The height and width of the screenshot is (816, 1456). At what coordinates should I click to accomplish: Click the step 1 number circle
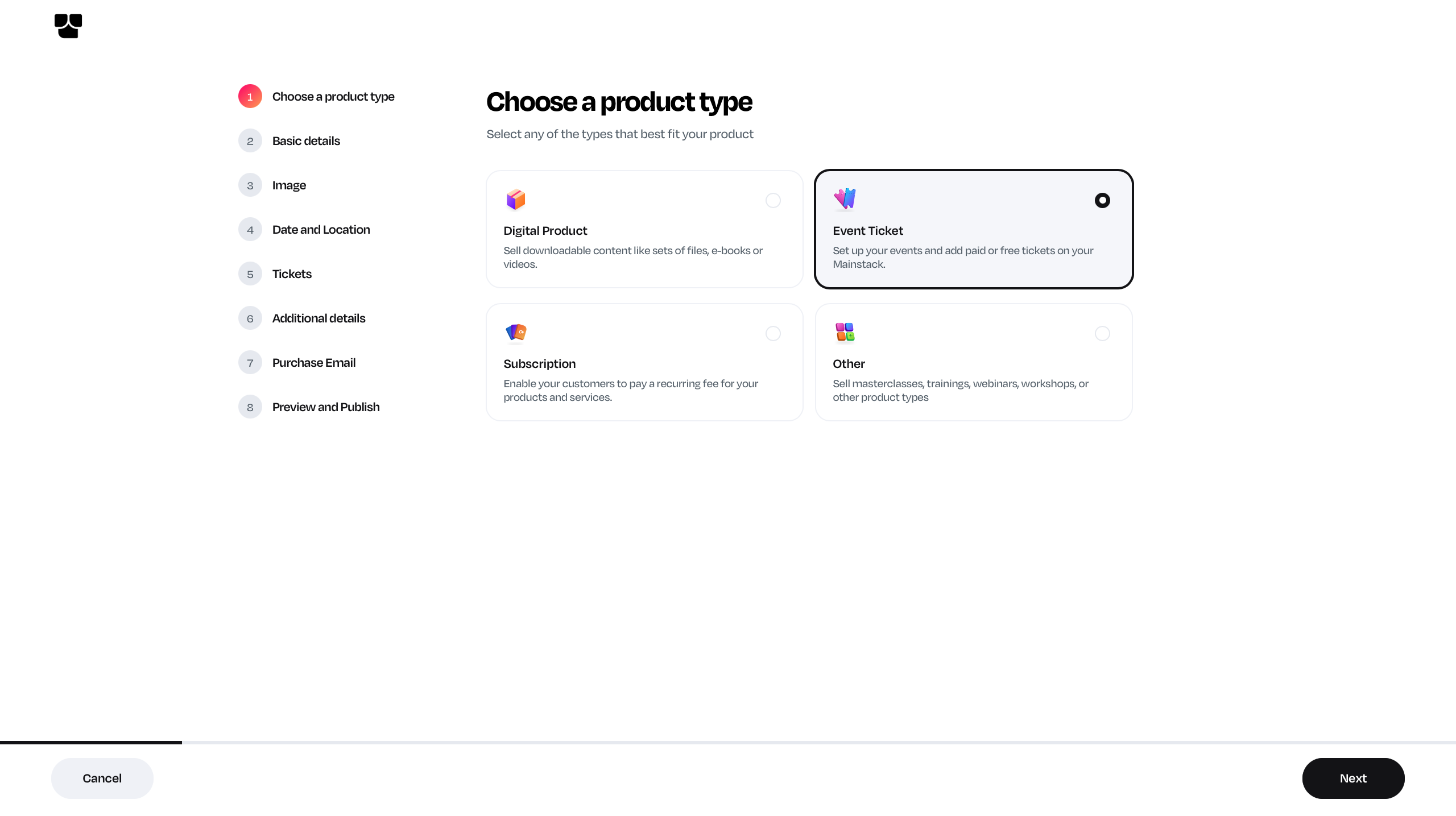coord(250,97)
